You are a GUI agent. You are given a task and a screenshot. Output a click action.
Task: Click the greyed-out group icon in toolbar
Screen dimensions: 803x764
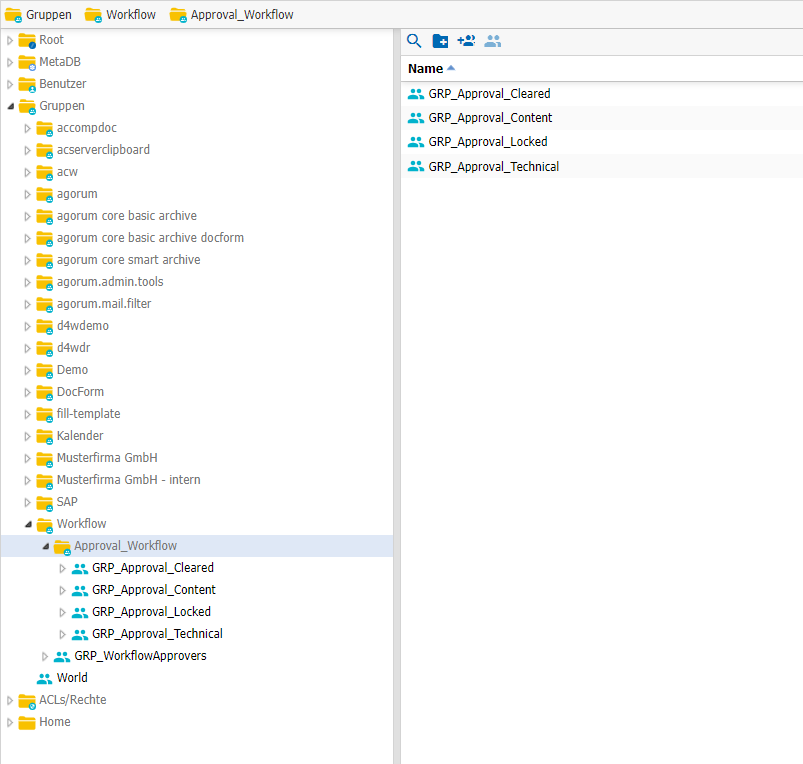pyautogui.click(x=493, y=41)
